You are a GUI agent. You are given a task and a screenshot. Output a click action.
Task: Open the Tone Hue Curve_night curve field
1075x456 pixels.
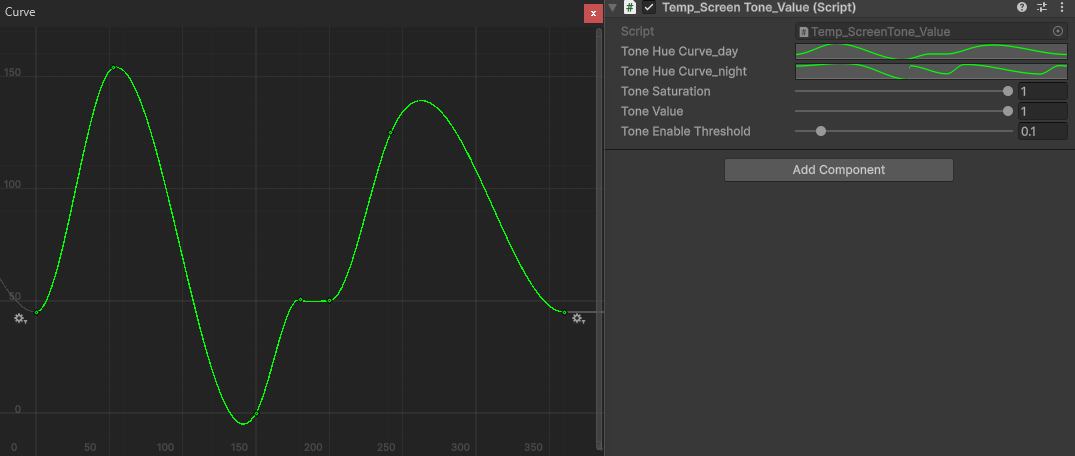(x=931, y=71)
